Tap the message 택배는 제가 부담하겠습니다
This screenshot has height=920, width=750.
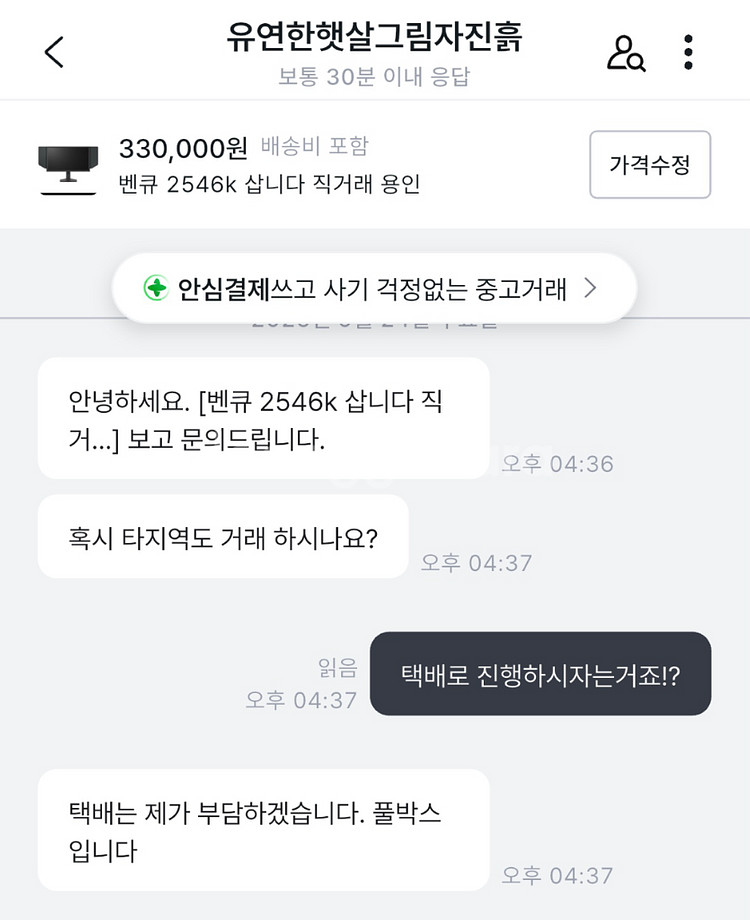(263, 831)
